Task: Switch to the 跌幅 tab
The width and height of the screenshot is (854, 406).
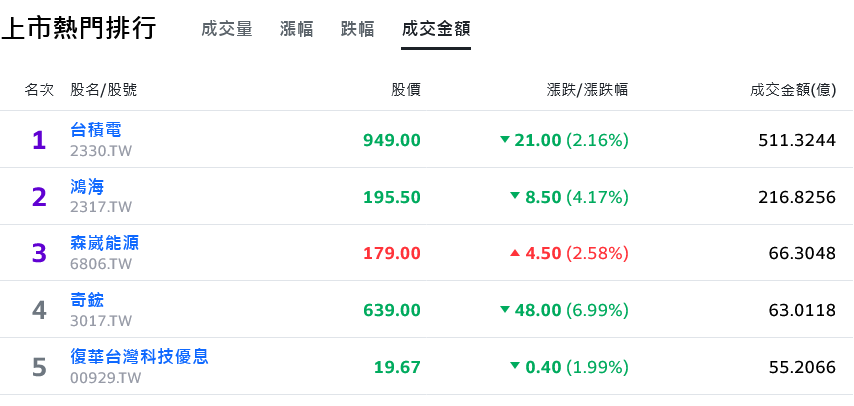Action: [357, 29]
